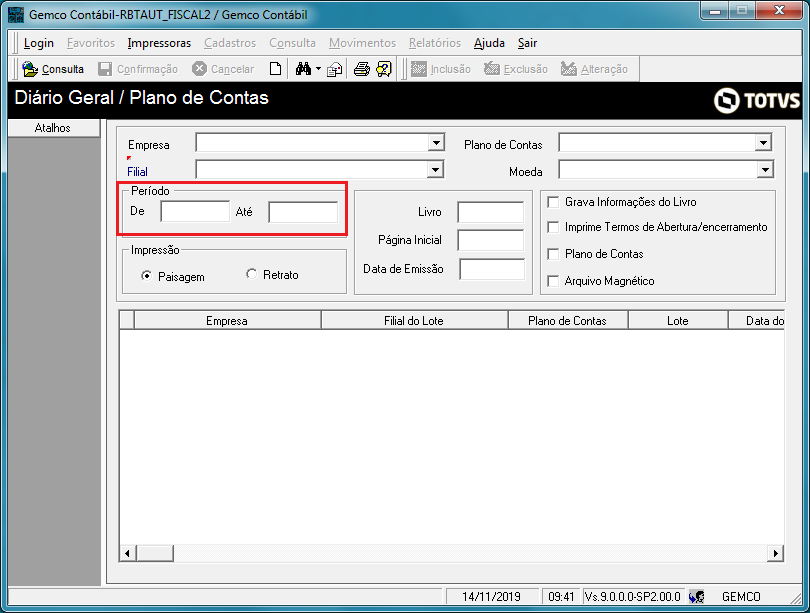The width and height of the screenshot is (810, 613).
Task: Click the horizontal scrollbar thumb
Action: (x=154, y=554)
